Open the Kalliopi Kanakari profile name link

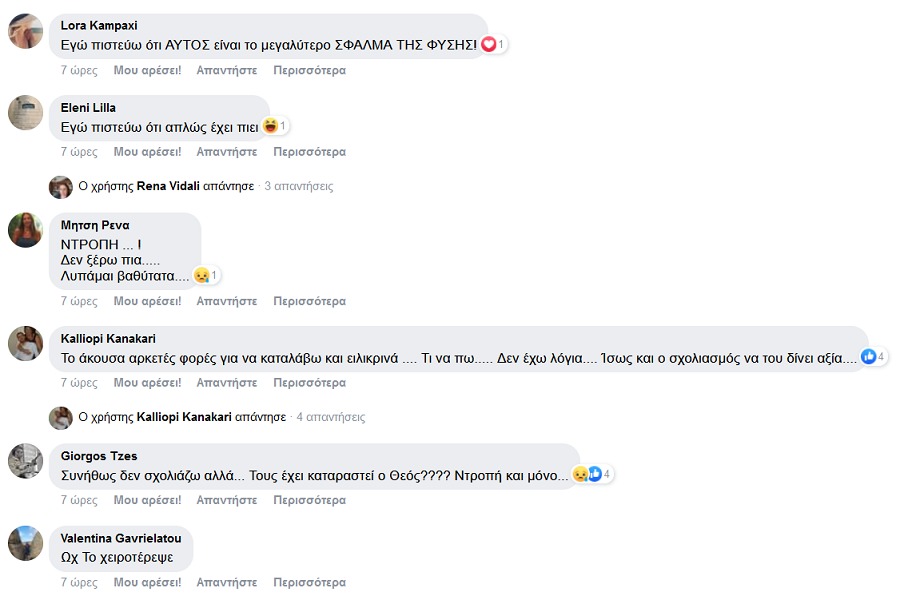click(x=108, y=339)
